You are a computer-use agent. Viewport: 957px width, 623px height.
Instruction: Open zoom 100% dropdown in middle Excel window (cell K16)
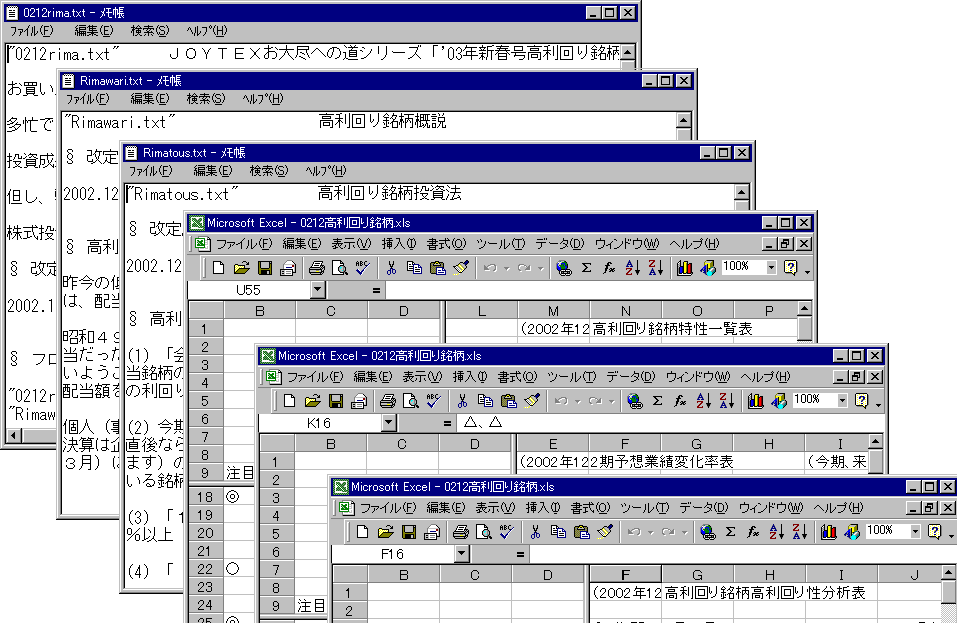tap(842, 400)
